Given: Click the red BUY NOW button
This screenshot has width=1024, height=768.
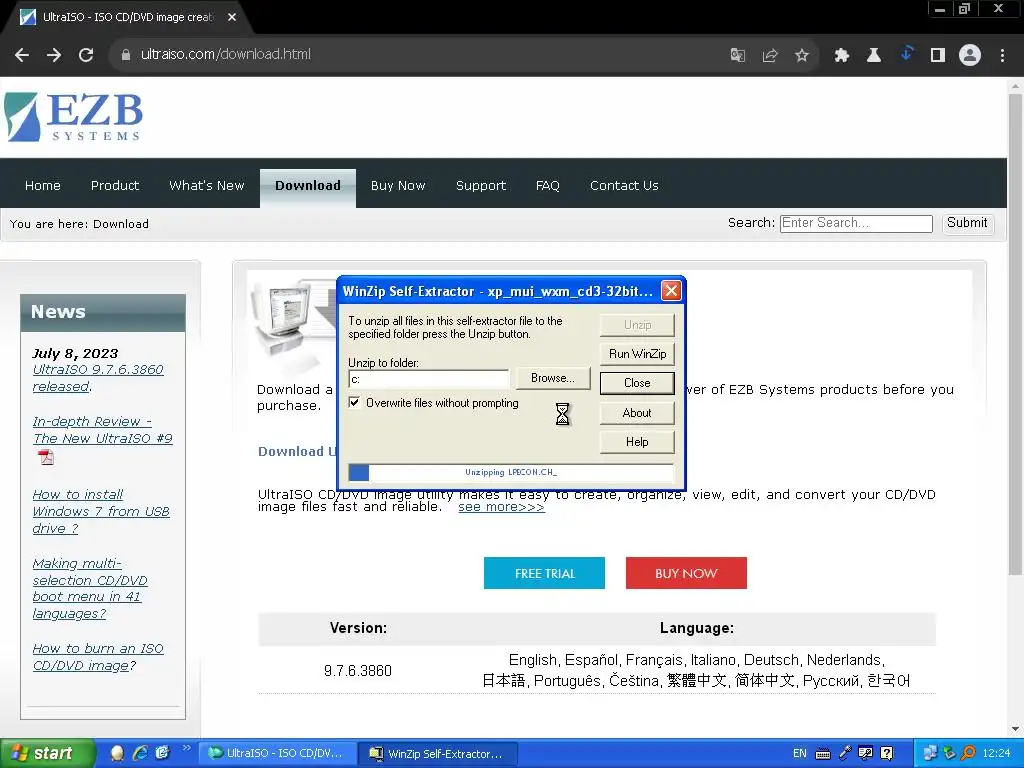Looking at the screenshot, I should [x=686, y=573].
